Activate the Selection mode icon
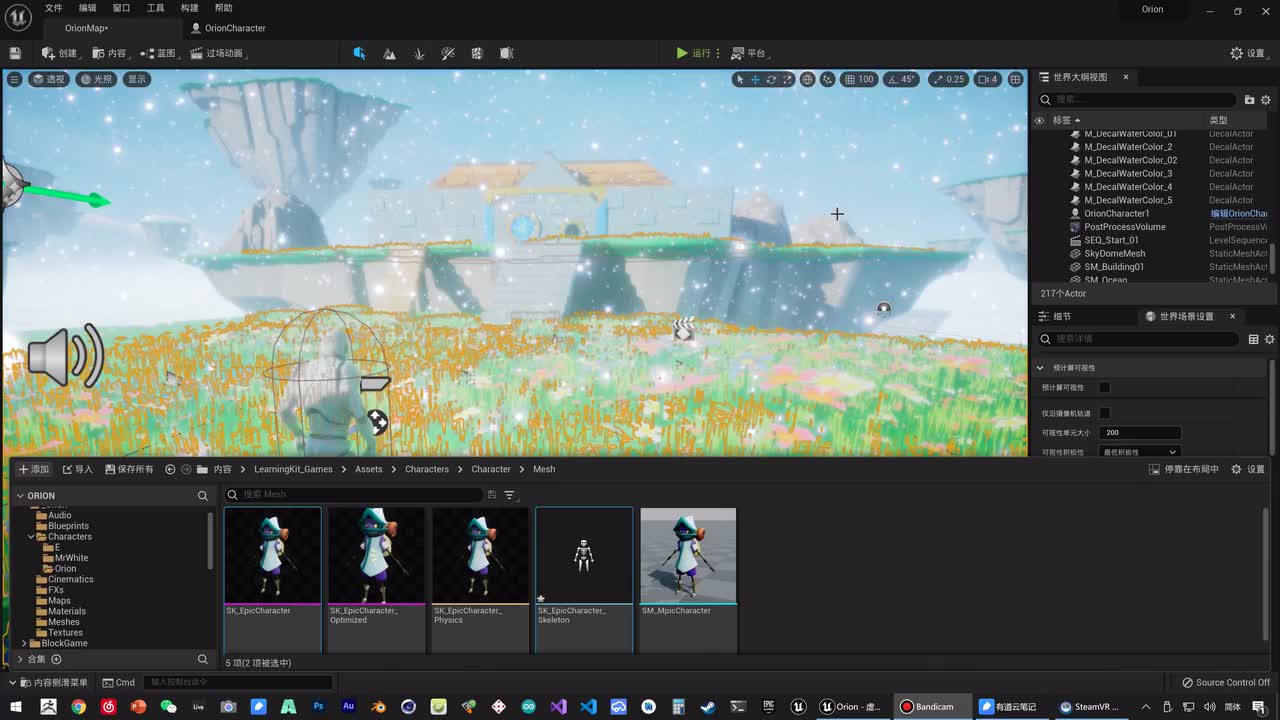The image size is (1280, 720). pyautogui.click(x=359, y=53)
